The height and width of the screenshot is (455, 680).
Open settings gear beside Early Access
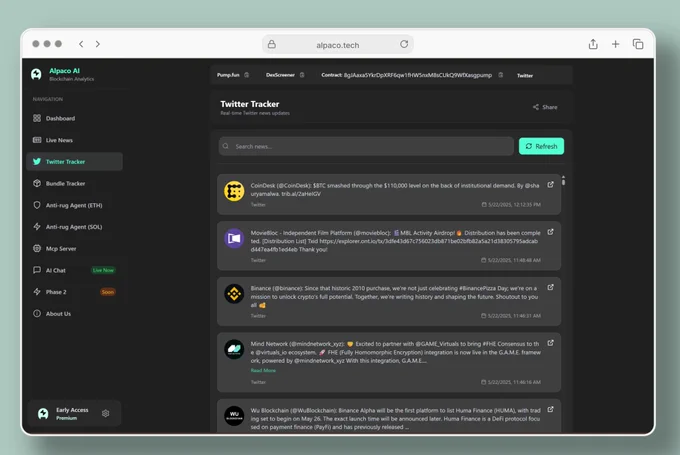click(x=105, y=413)
